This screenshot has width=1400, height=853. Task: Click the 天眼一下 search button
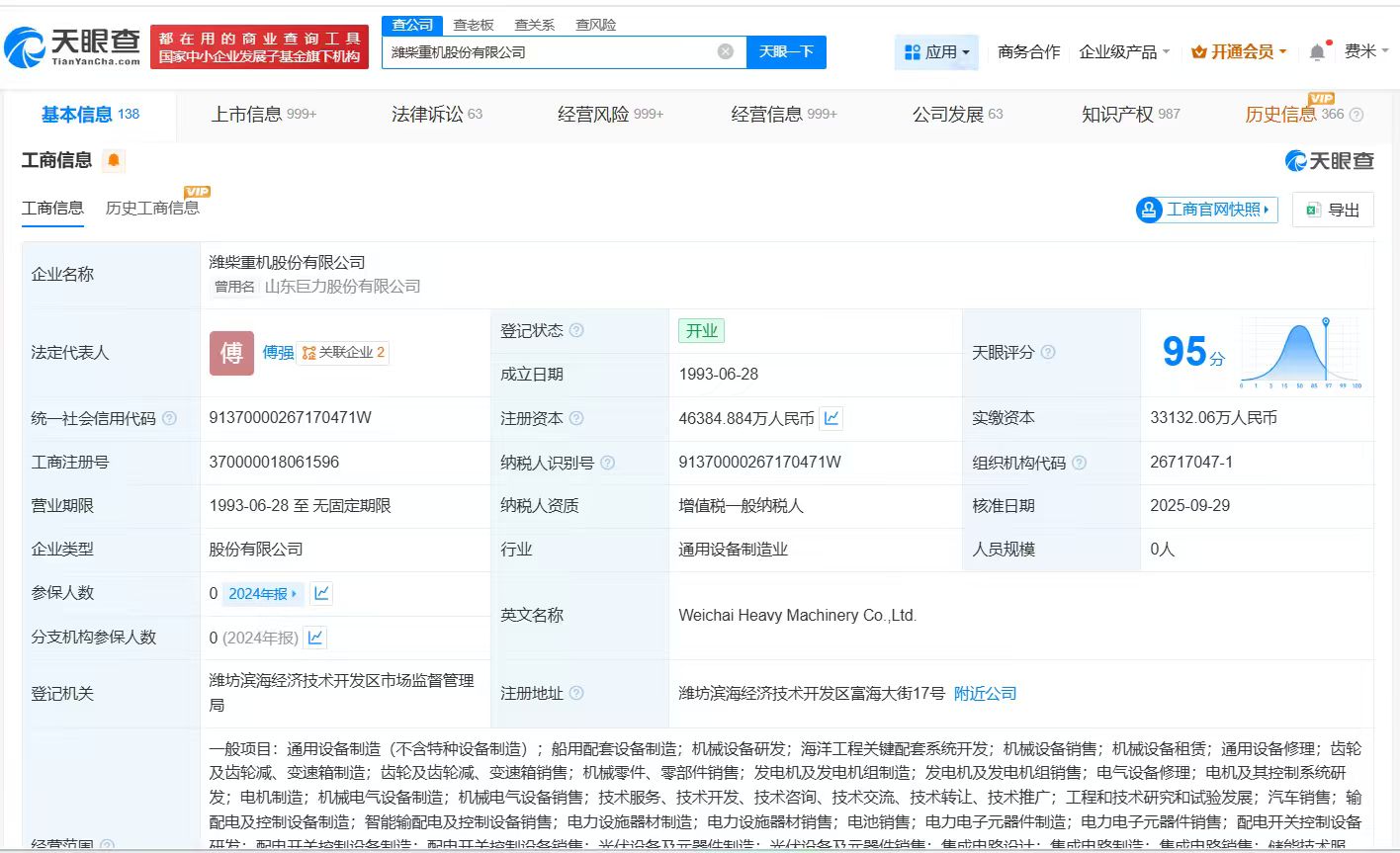(x=786, y=51)
